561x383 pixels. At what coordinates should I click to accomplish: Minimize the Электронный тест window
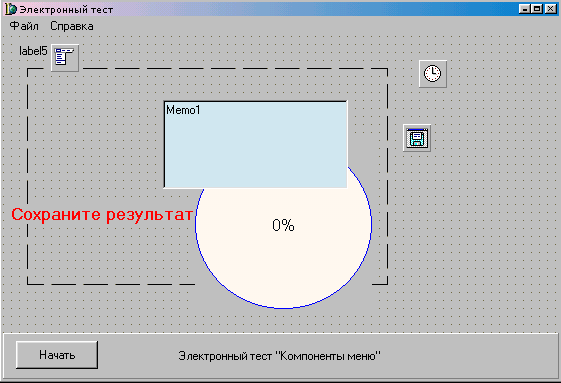pos(525,9)
